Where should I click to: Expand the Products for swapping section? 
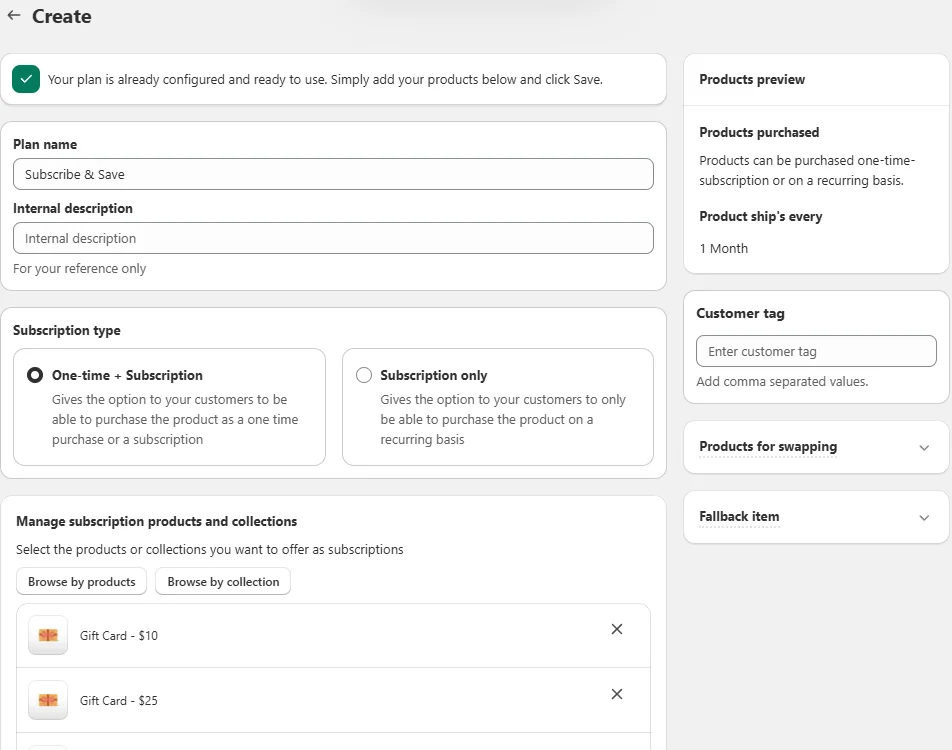(924, 448)
